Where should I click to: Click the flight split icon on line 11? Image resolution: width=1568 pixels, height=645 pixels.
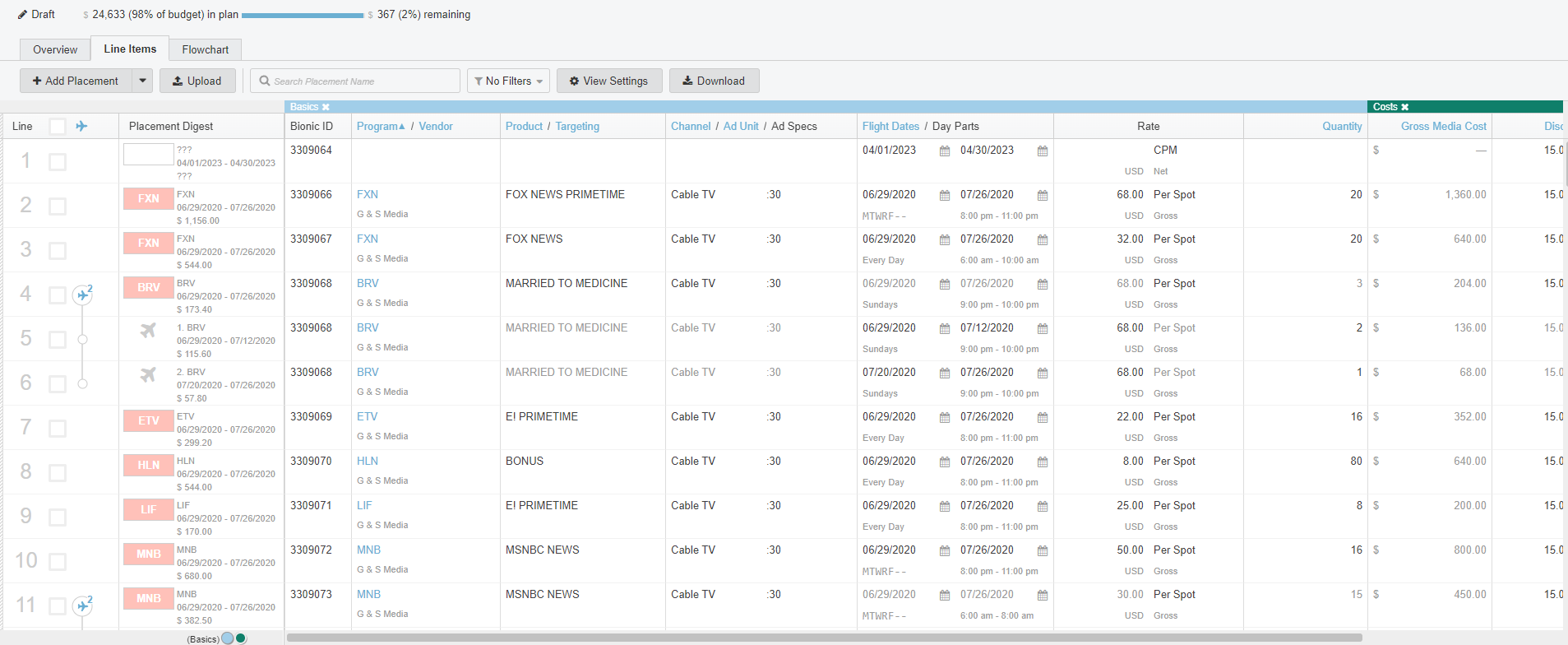(x=83, y=606)
